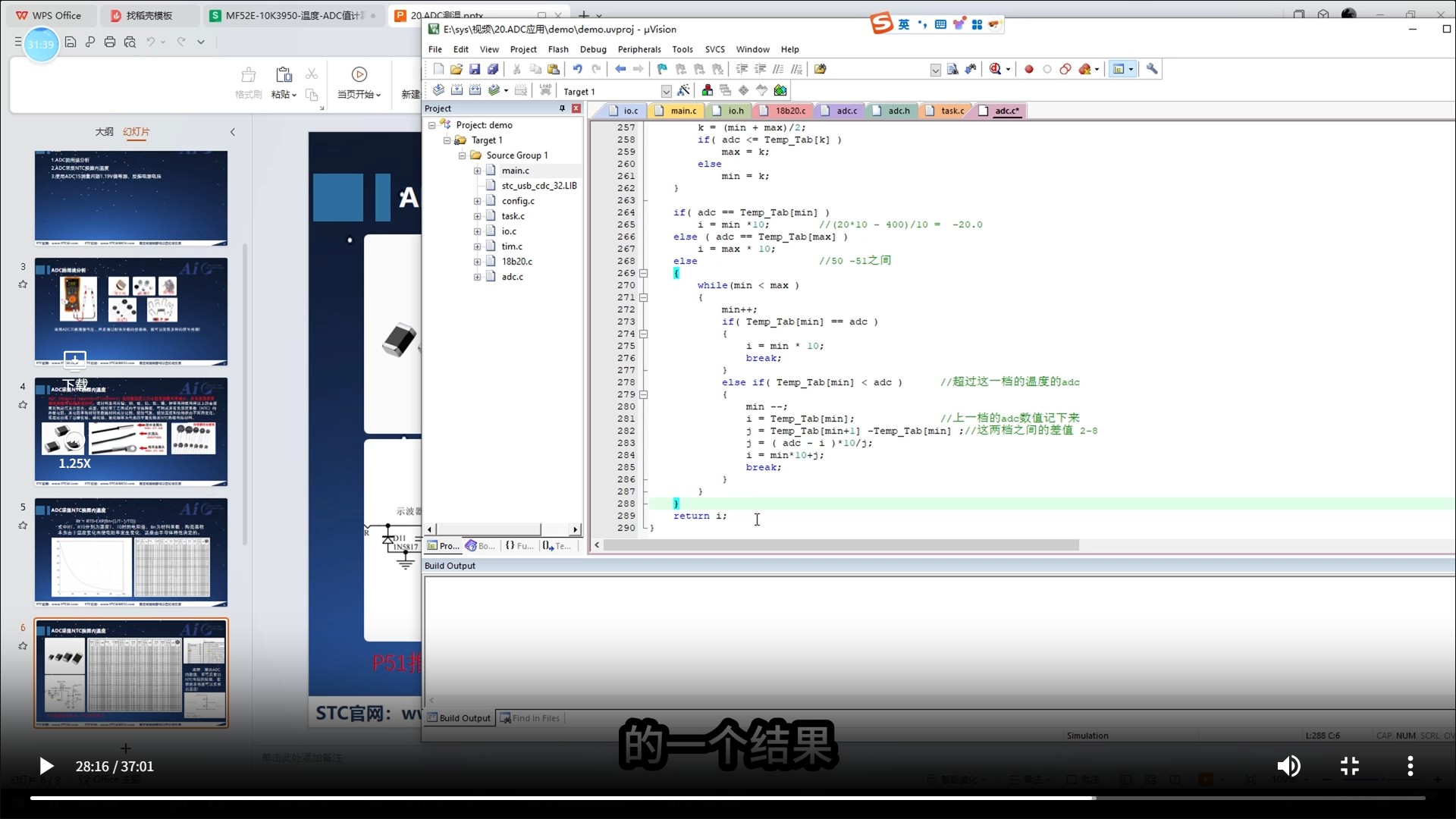This screenshot has width=1456, height=819.
Task: Close the Project panel with red X
Action: (576, 108)
